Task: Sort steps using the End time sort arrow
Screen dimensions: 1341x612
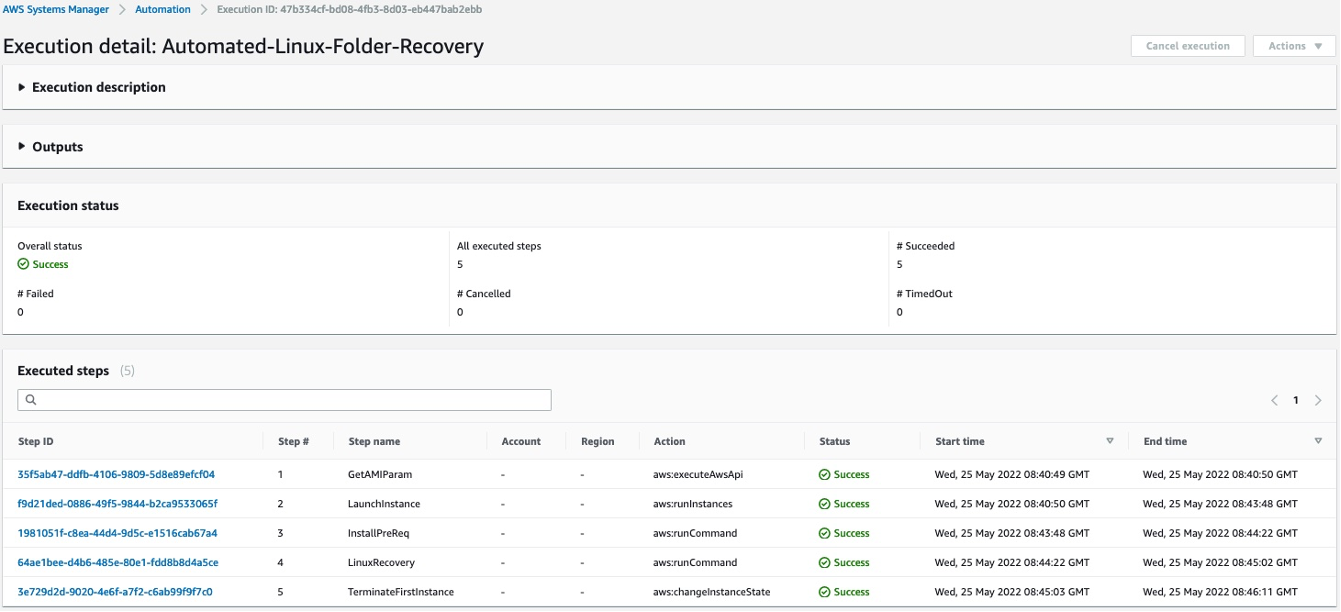Action: pos(1320,440)
